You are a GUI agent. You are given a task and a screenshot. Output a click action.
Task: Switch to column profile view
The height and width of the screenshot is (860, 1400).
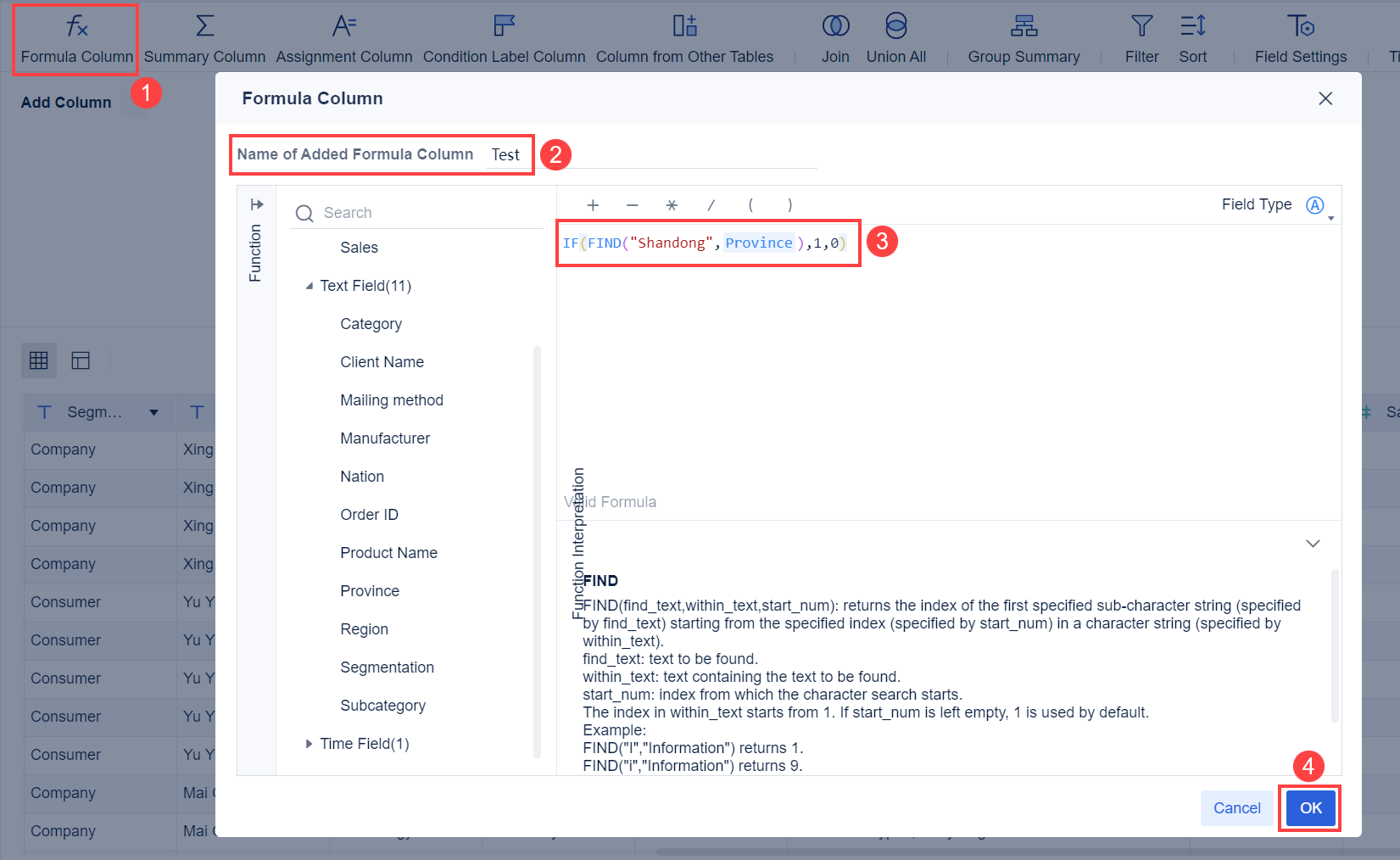81,360
